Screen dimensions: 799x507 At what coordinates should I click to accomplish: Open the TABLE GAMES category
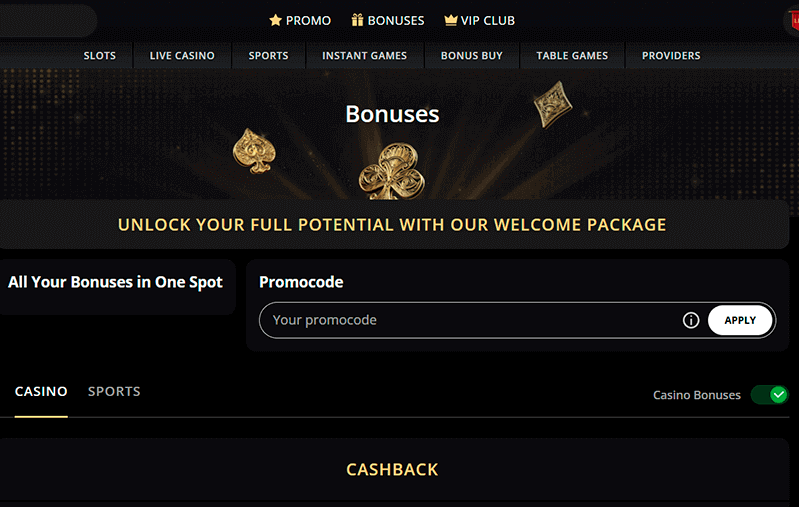(572, 56)
